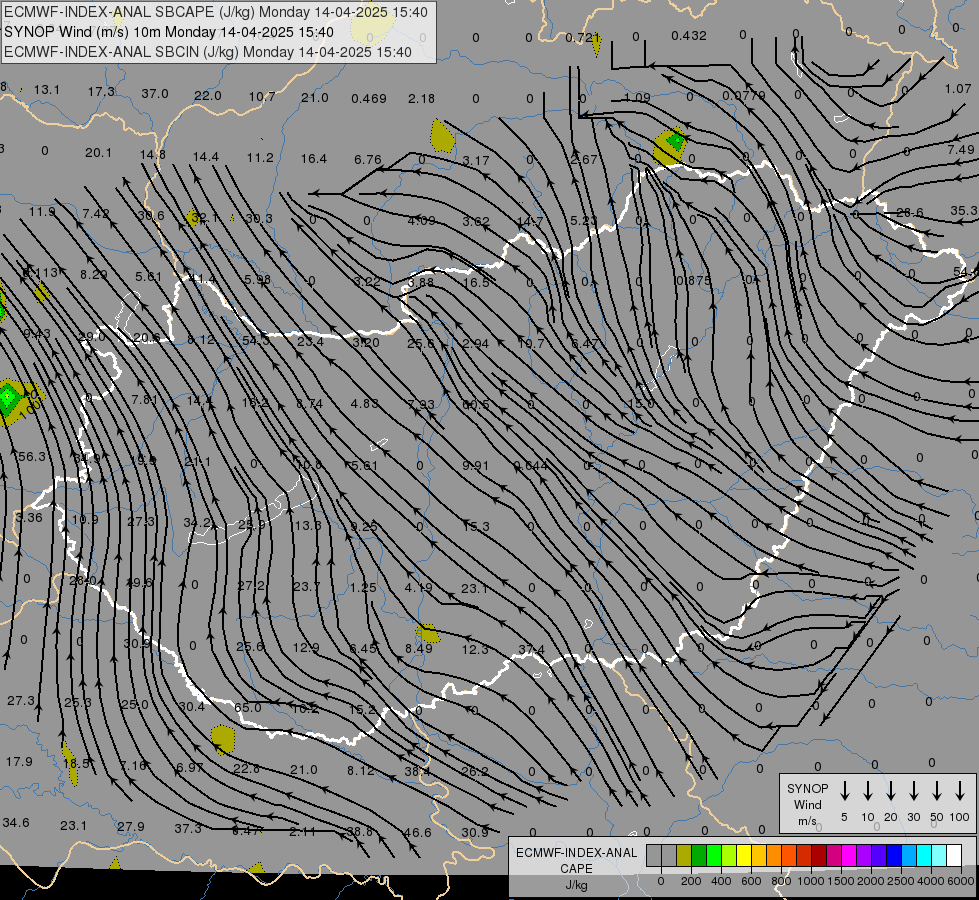
Task: Pick the olive 100-200 J/kg legend swatch
Action: [x=684, y=855]
